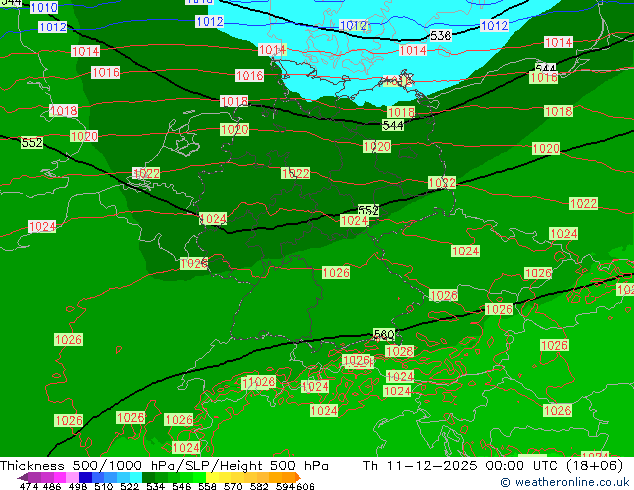This screenshot has height=490, width=634.
Task: Click the legend value 546
Action: click(x=182, y=486)
